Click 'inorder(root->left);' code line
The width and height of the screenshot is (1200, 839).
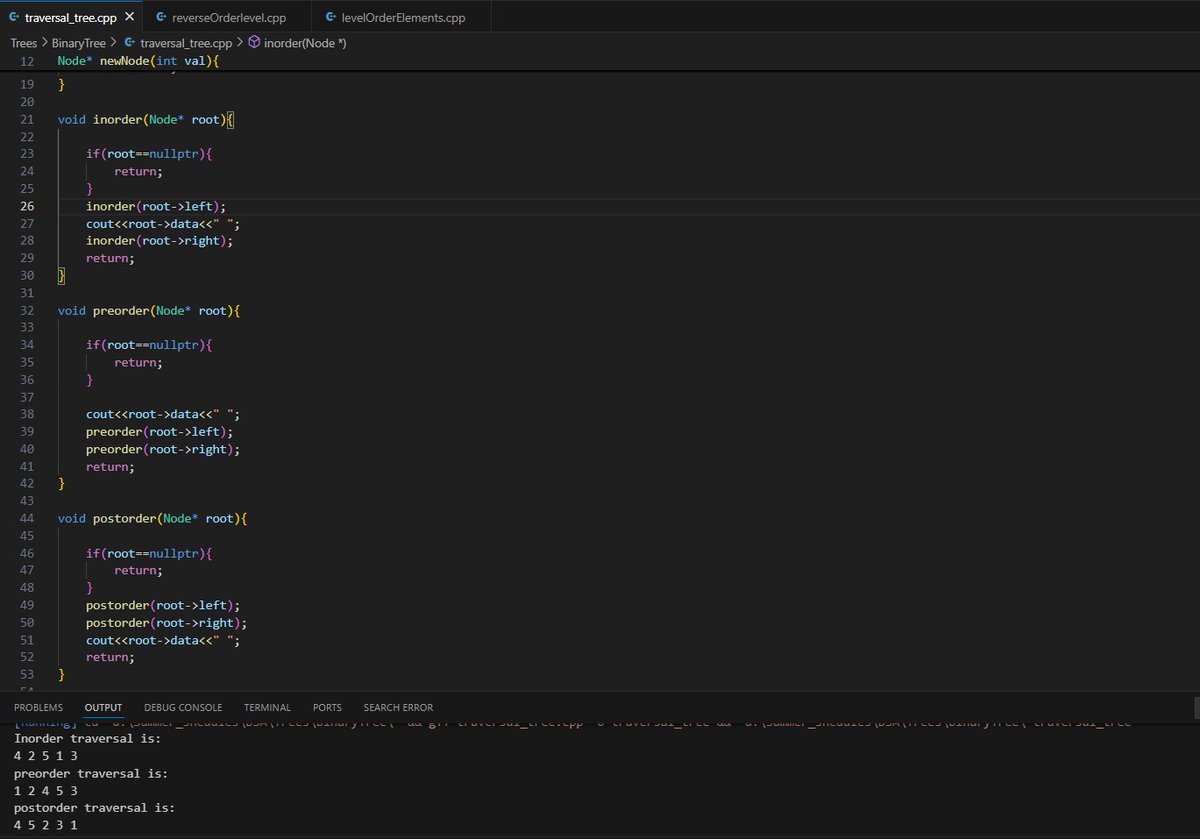pos(156,206)
